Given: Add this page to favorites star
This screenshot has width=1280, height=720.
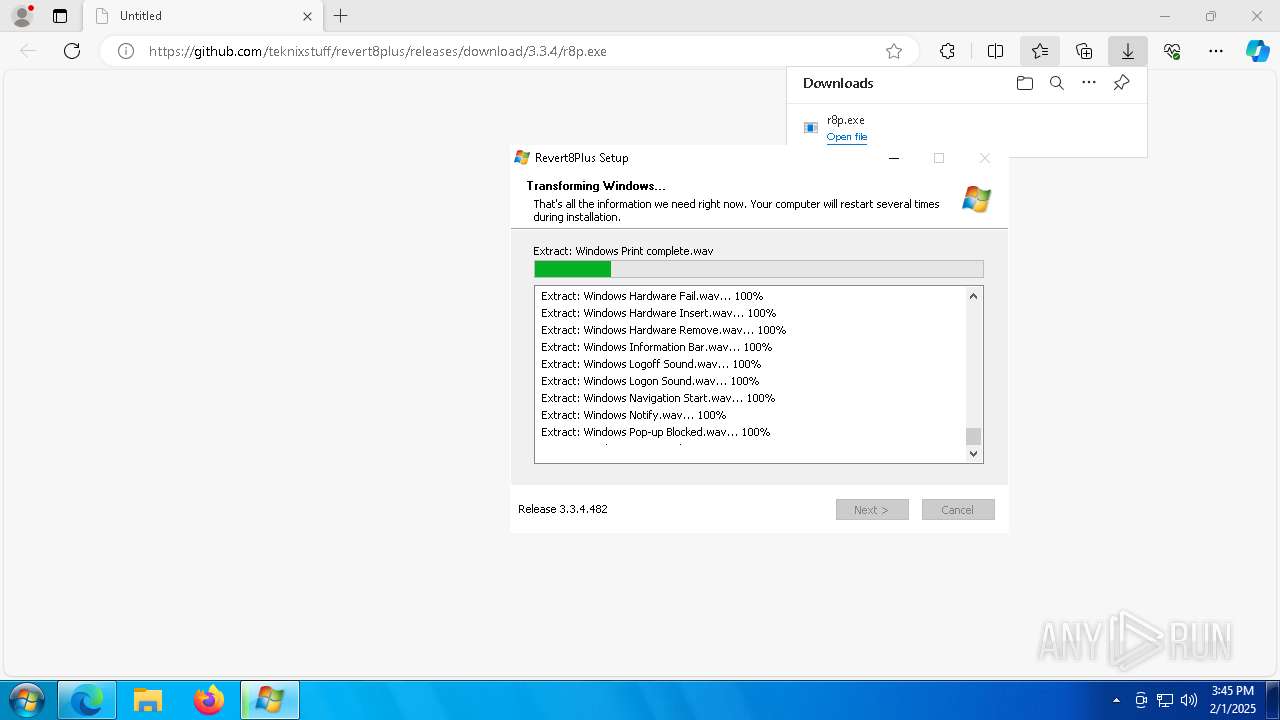Looking at the screenshot, I should 894,51.
